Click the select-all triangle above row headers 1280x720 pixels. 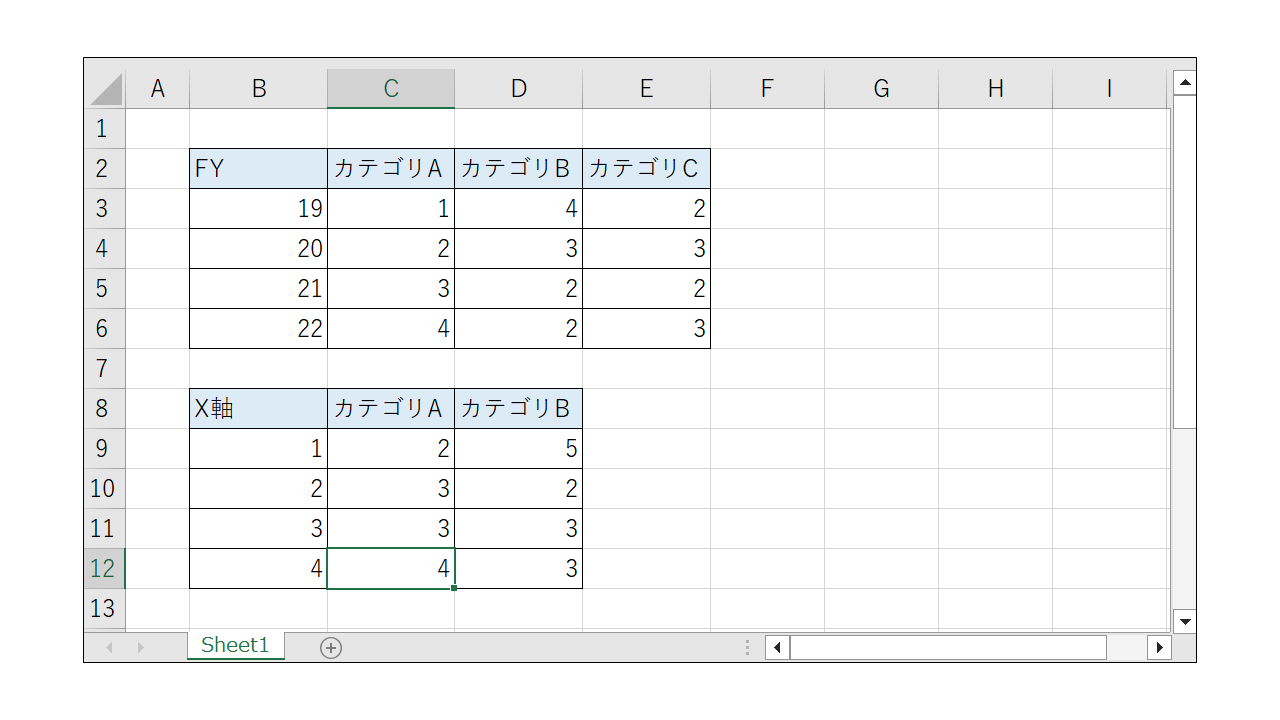click(x=104, y=88)
